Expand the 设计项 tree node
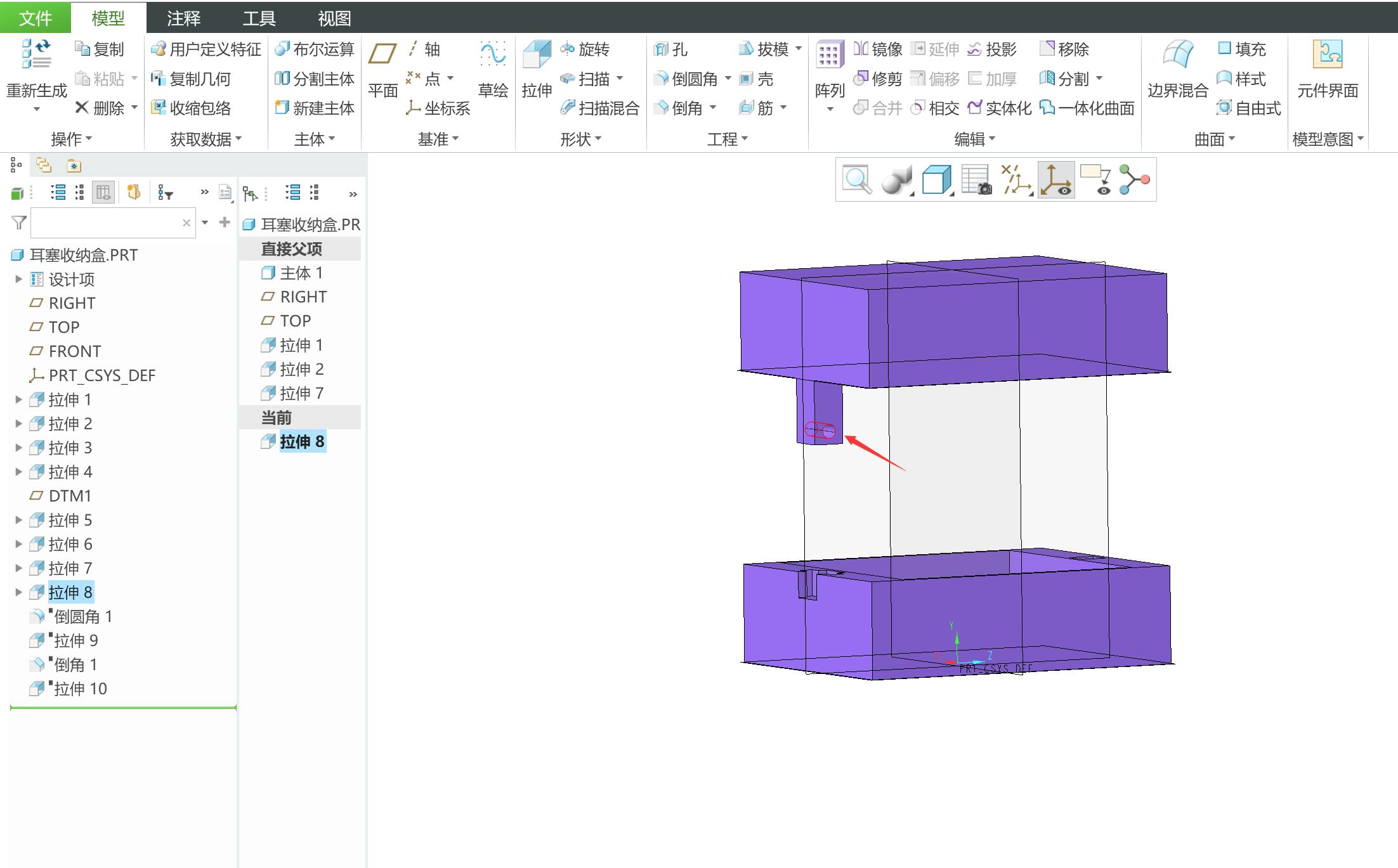This screenshot has height=868, width=1398. click(x=18, y=279)
